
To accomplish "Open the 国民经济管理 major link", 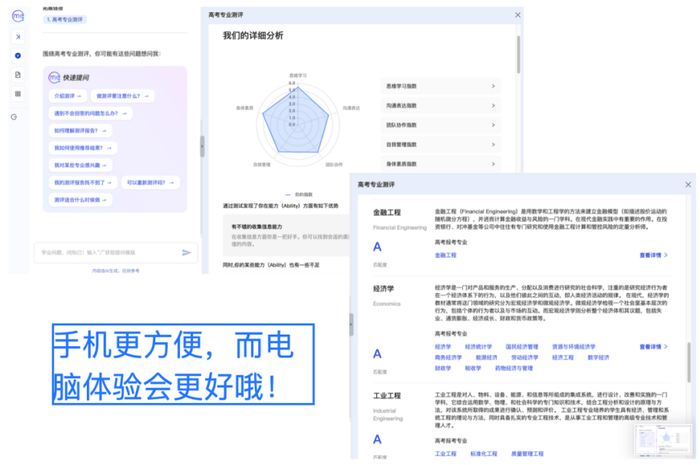I will pyautogui.click(x=522, y=347).
